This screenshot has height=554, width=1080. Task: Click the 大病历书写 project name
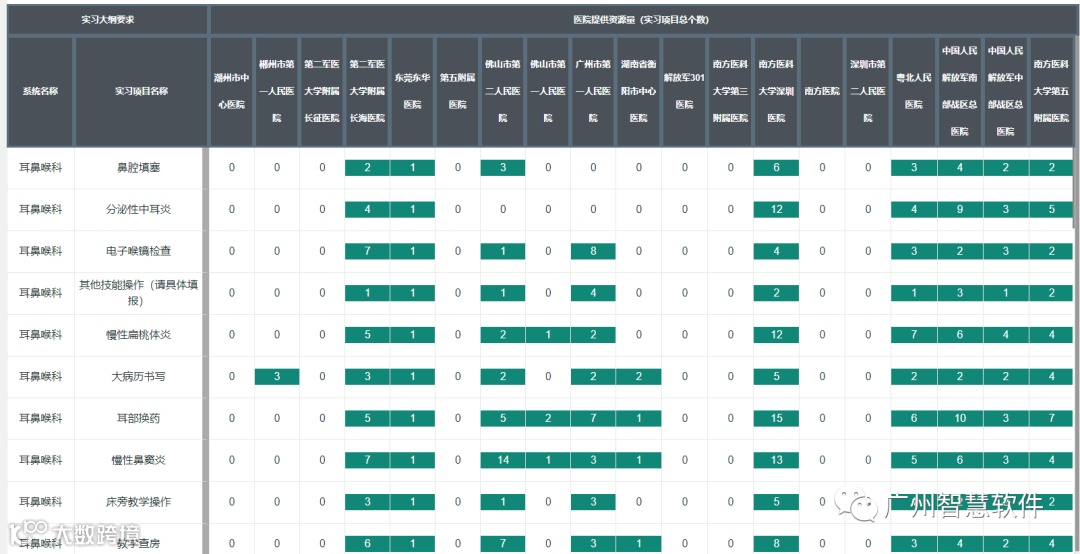(139, 377)
